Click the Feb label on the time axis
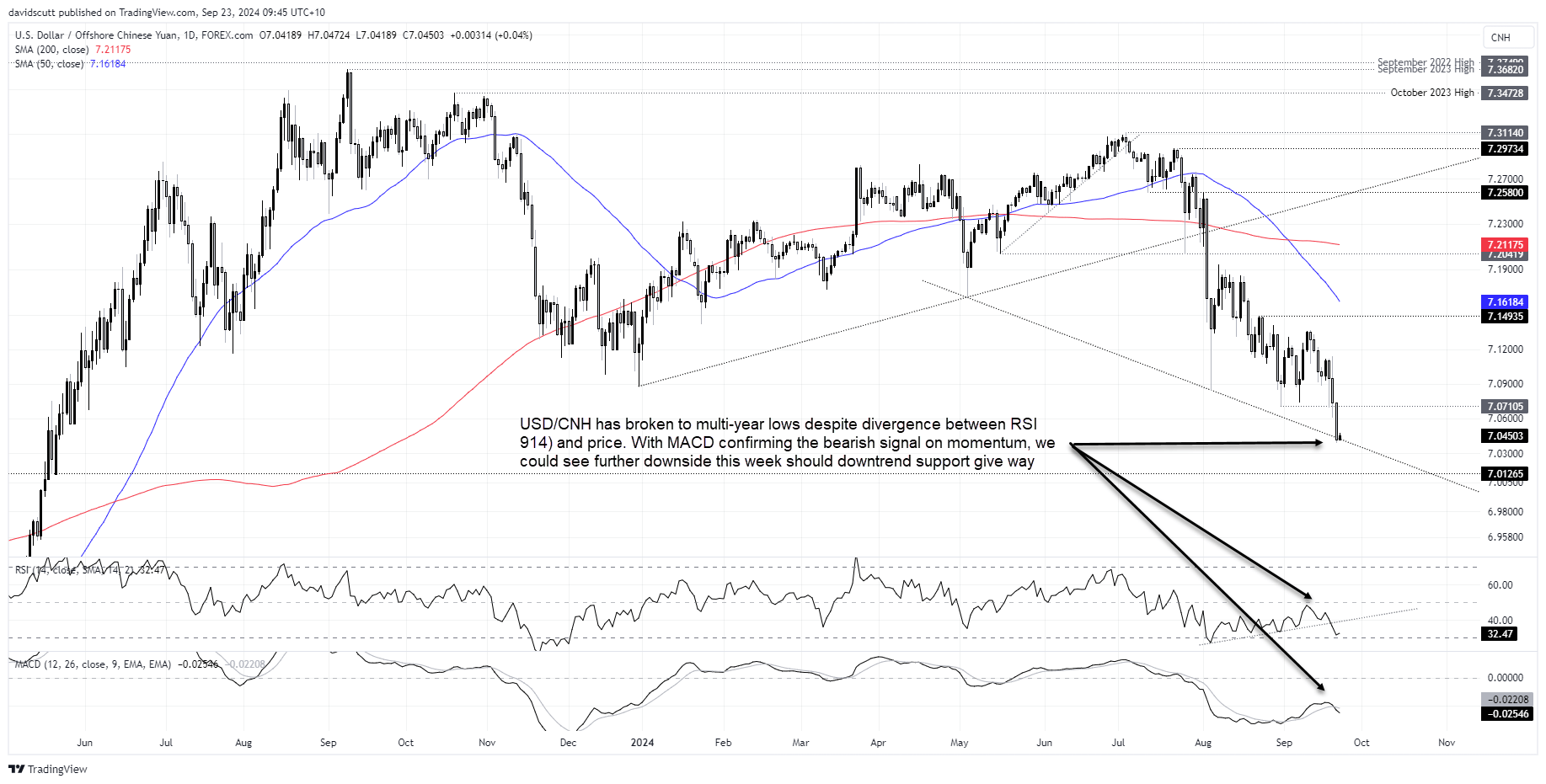The width and height of the screenshot is (1546, 784). pos(722,743)
